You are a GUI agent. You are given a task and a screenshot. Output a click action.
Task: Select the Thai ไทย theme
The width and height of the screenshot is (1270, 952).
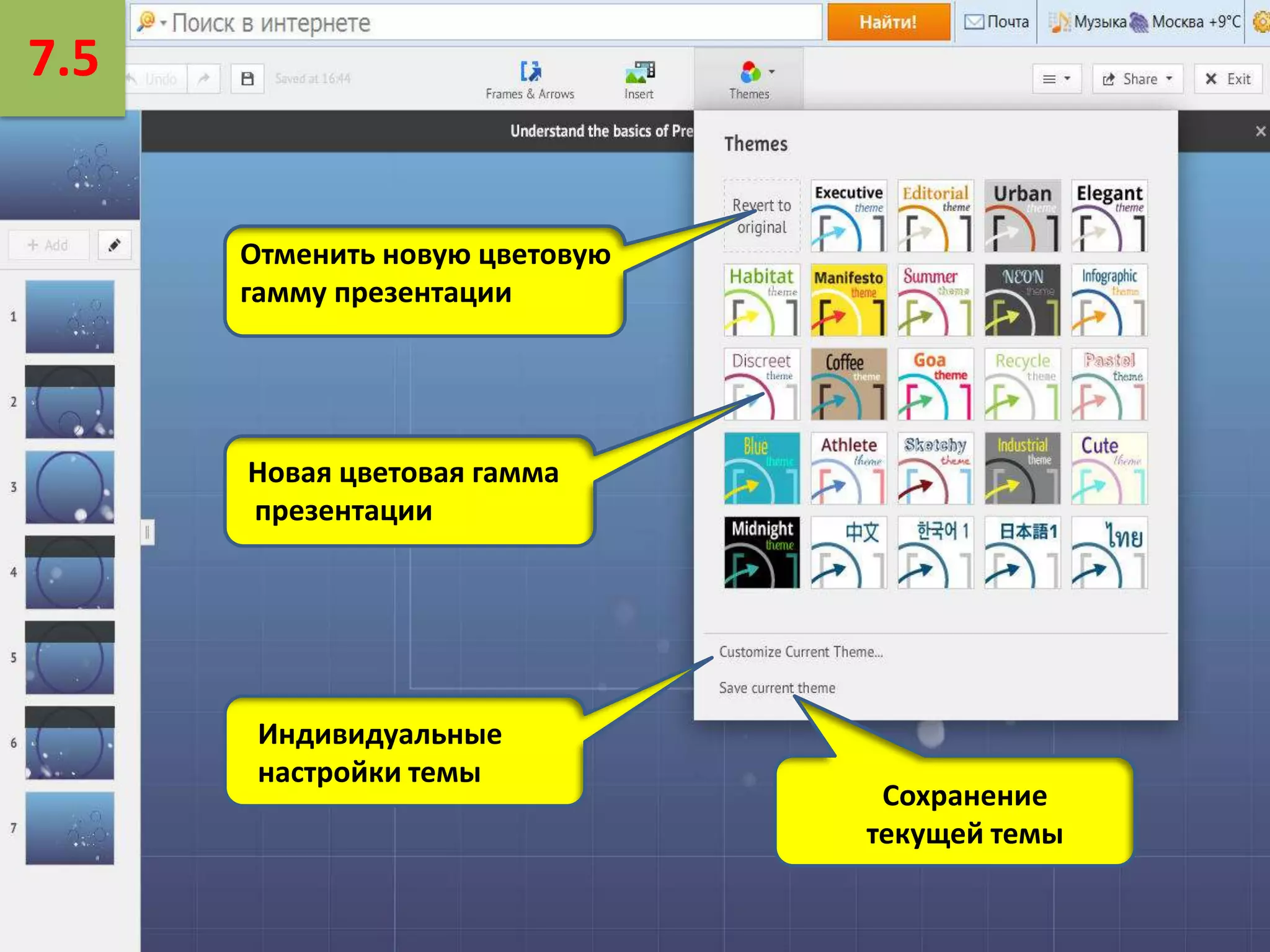1109,553
